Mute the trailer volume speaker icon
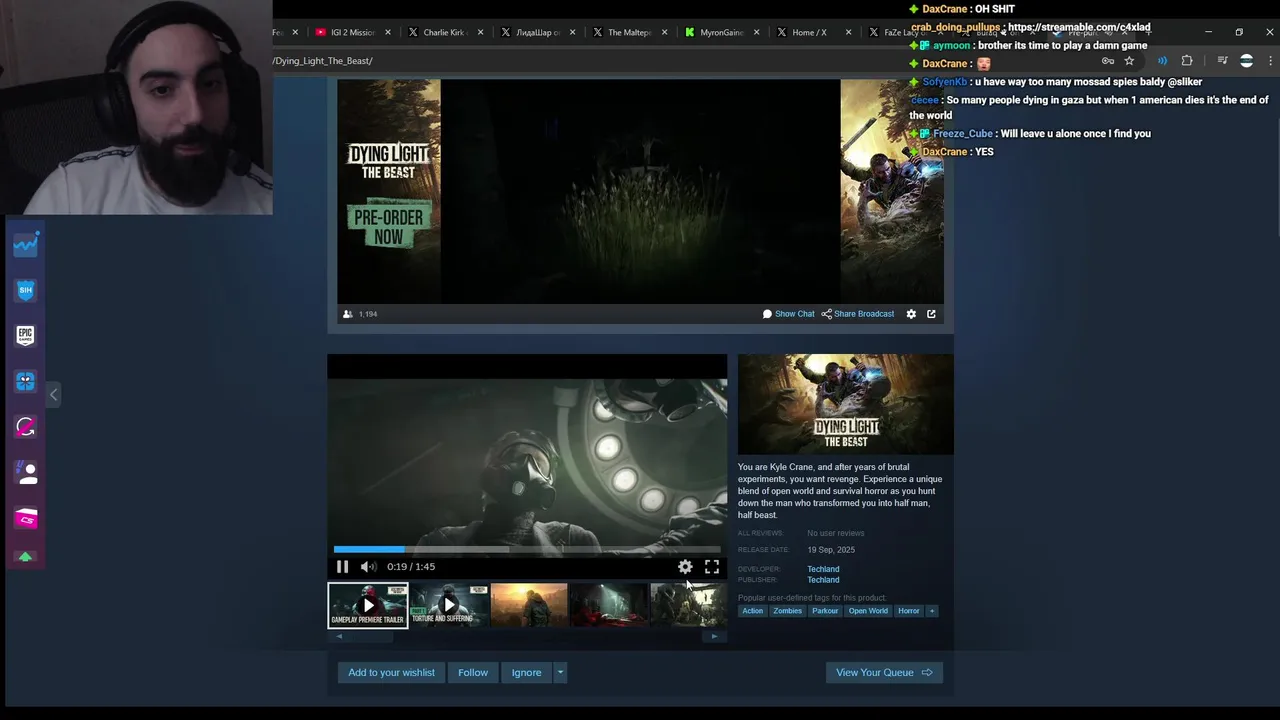The image size is (1280, 720). click(368, 567)
